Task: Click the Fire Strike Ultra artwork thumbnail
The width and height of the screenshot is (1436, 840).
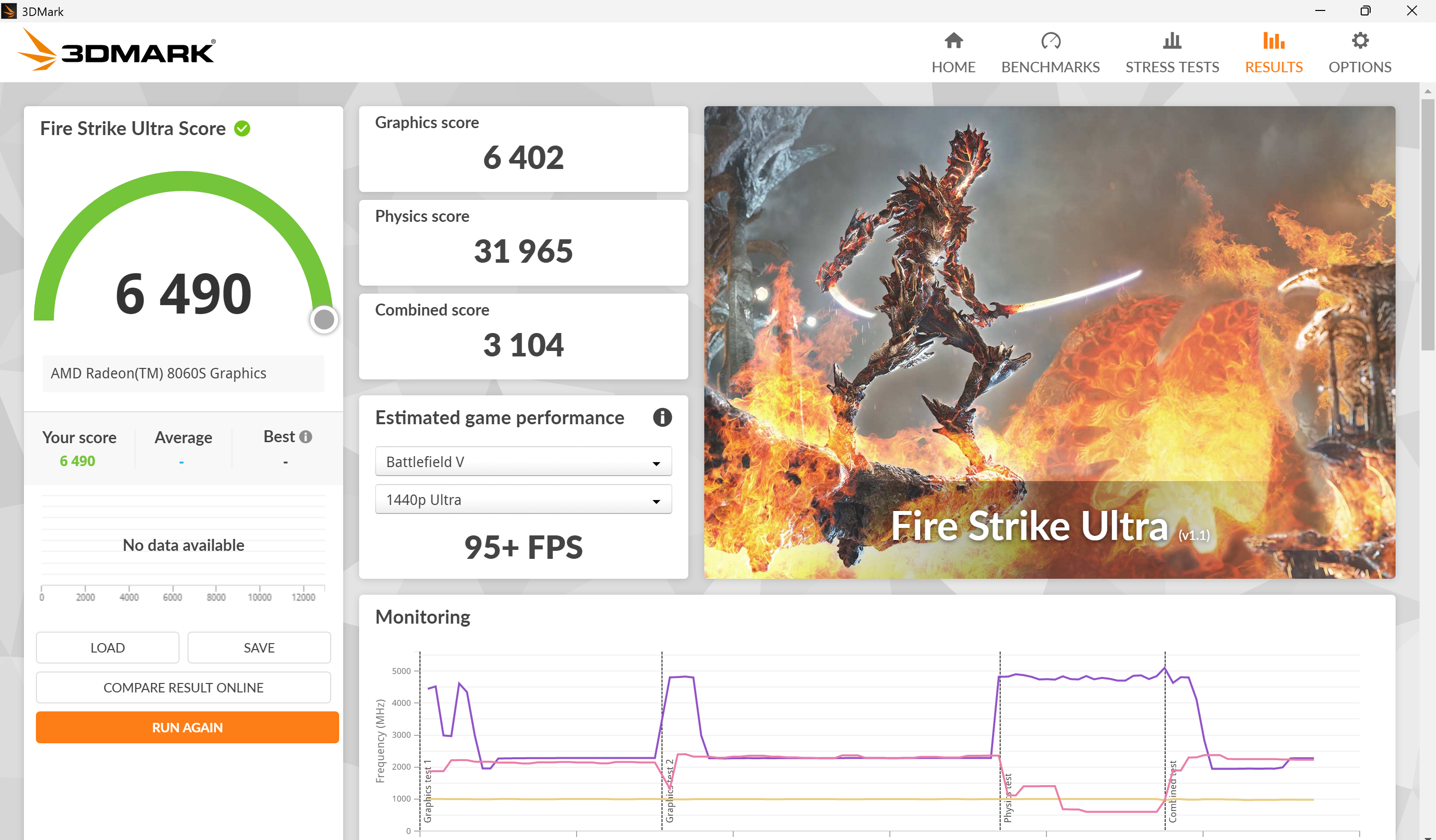Action: click(x=1049, y=341)
